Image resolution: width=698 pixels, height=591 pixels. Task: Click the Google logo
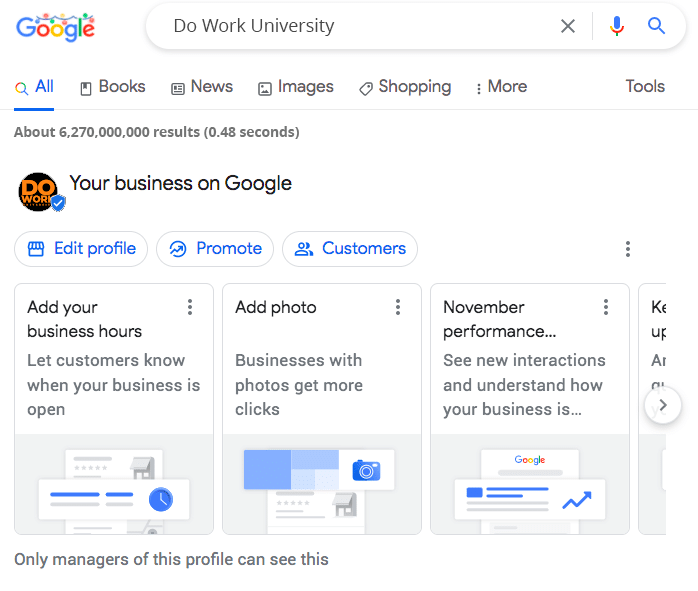55,27
